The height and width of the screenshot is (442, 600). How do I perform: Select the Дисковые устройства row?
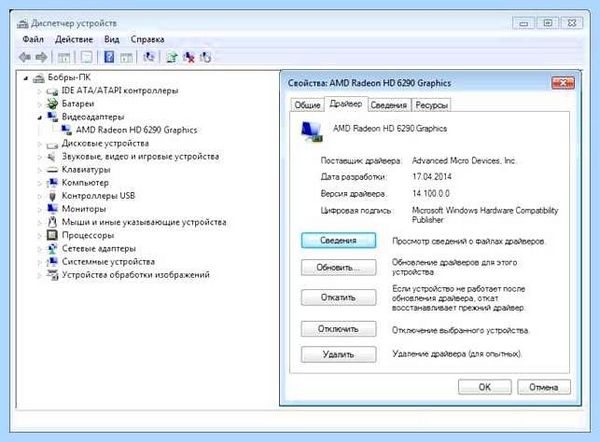point(105,144)
